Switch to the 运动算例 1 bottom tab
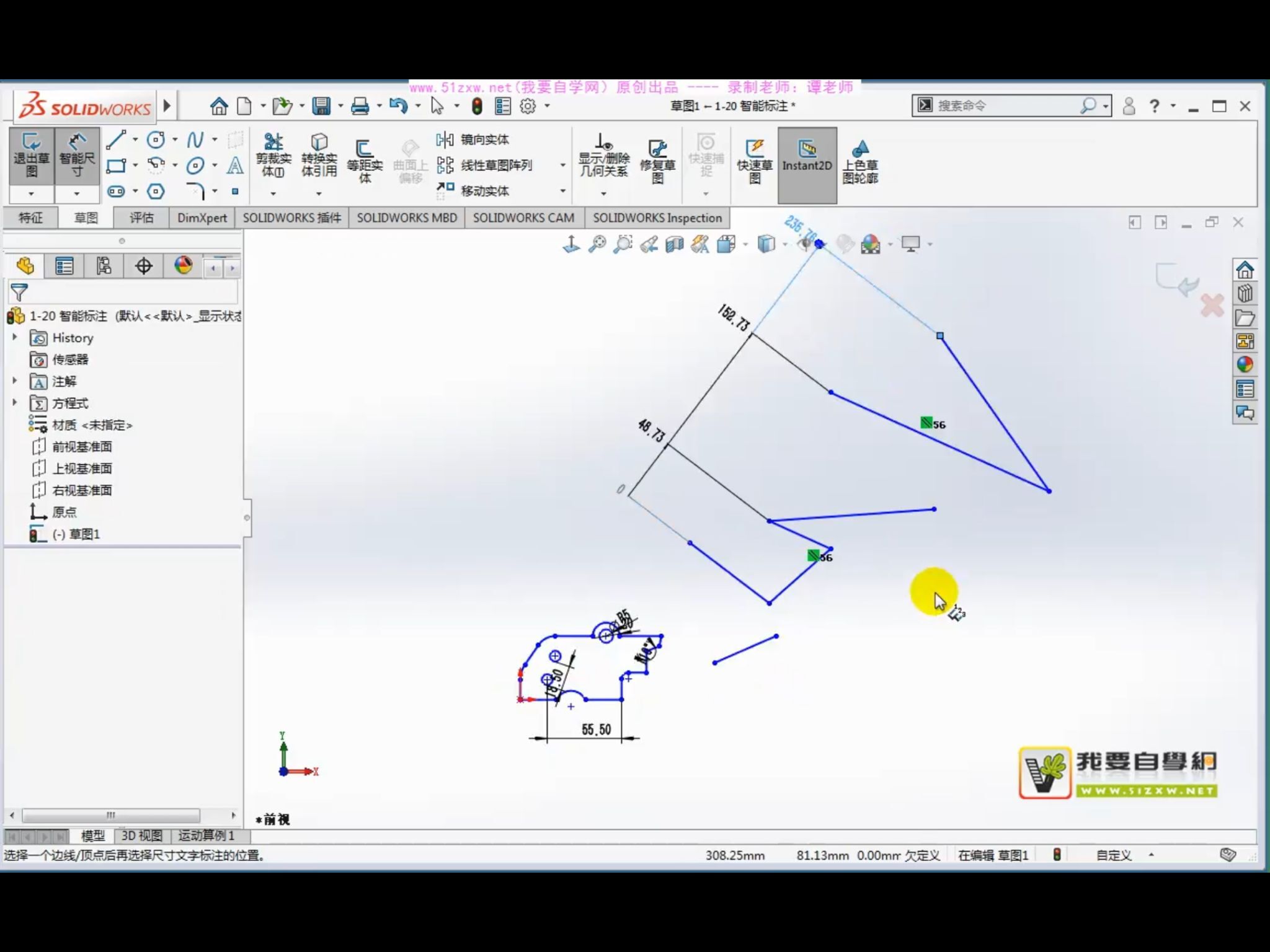The image size is (1270, 952). (x=206, y=835)
